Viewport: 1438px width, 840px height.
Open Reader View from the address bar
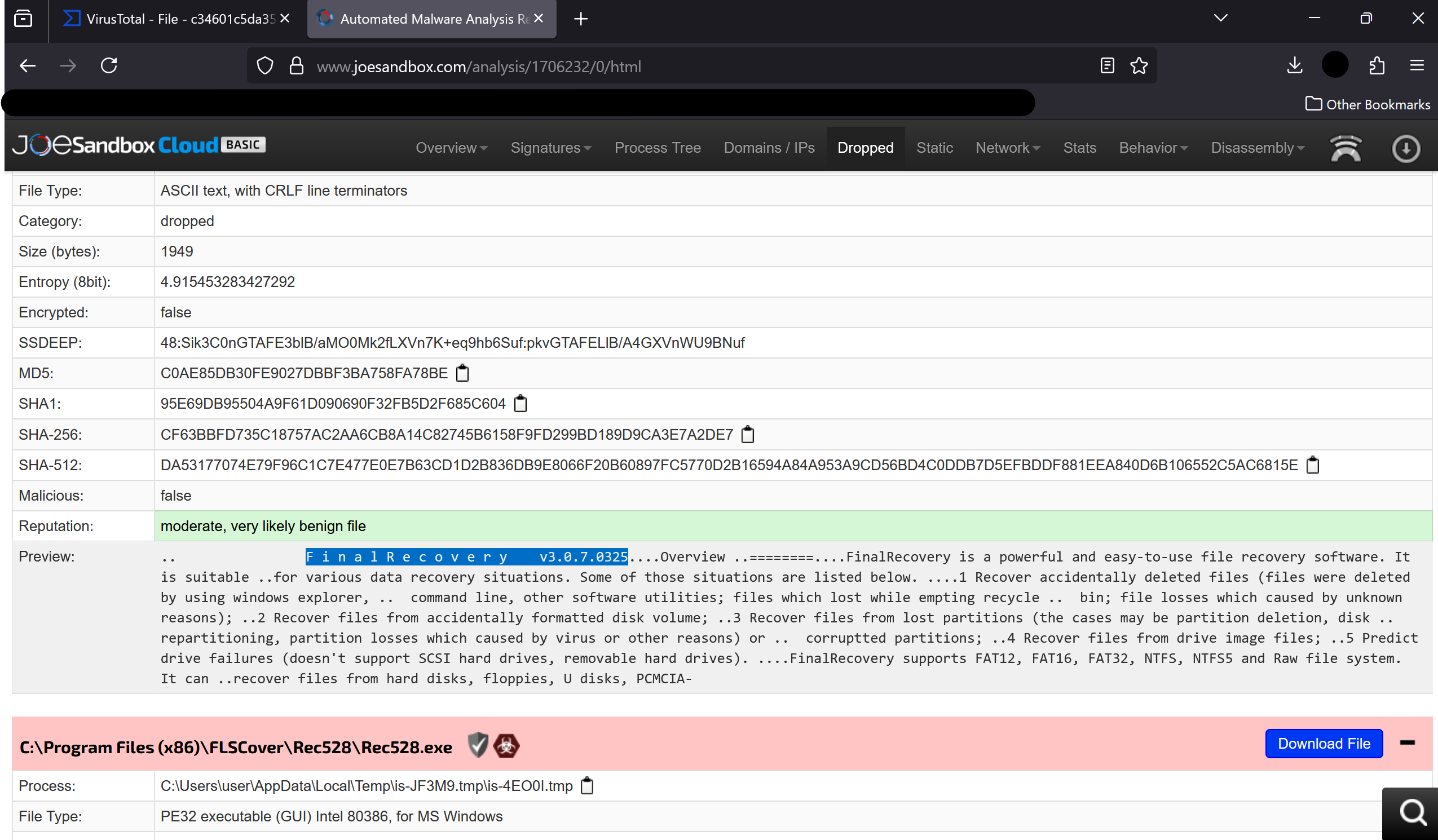click(1106, 65)
